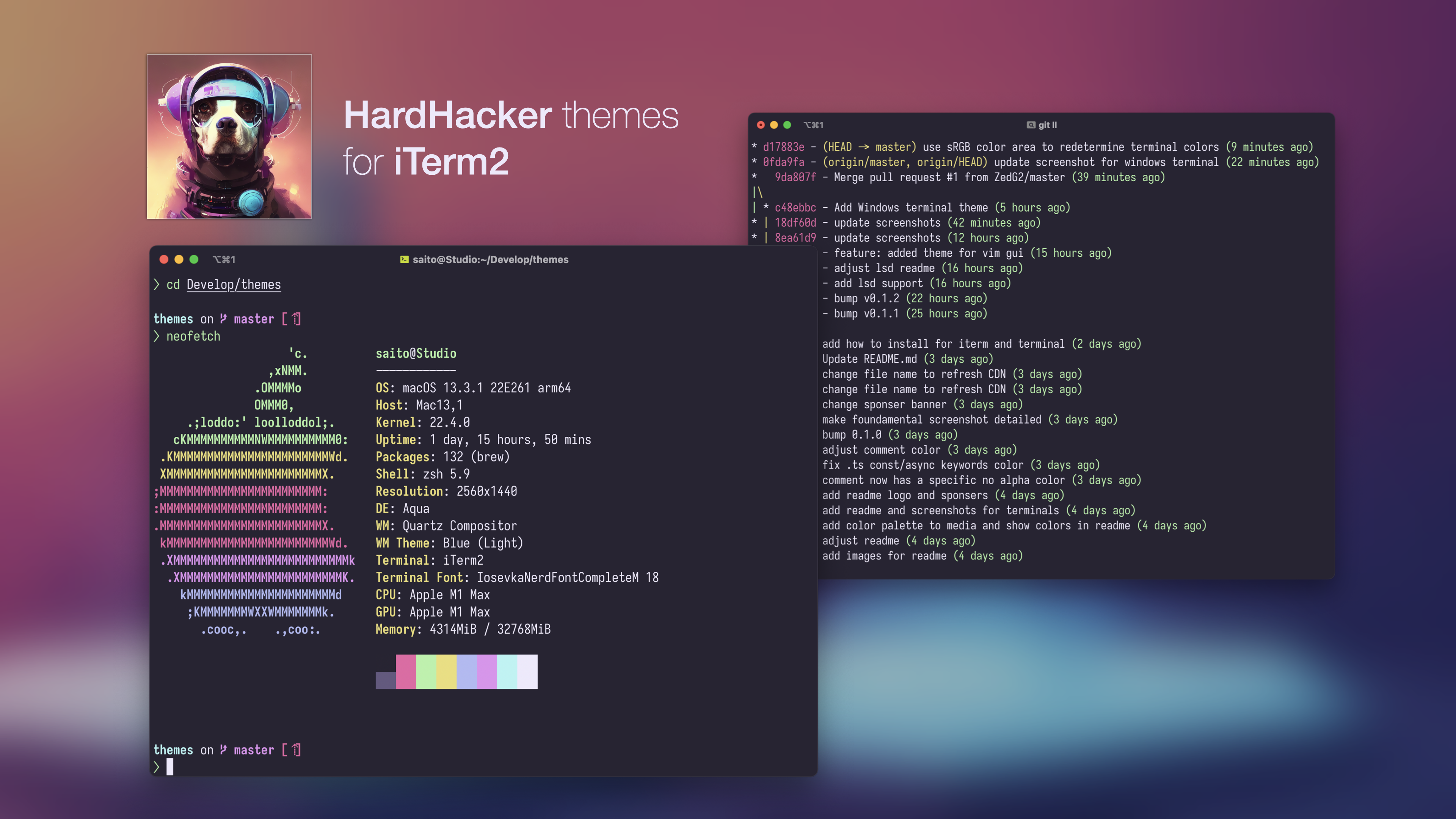Click the dog astronaut avatar image

229,137
